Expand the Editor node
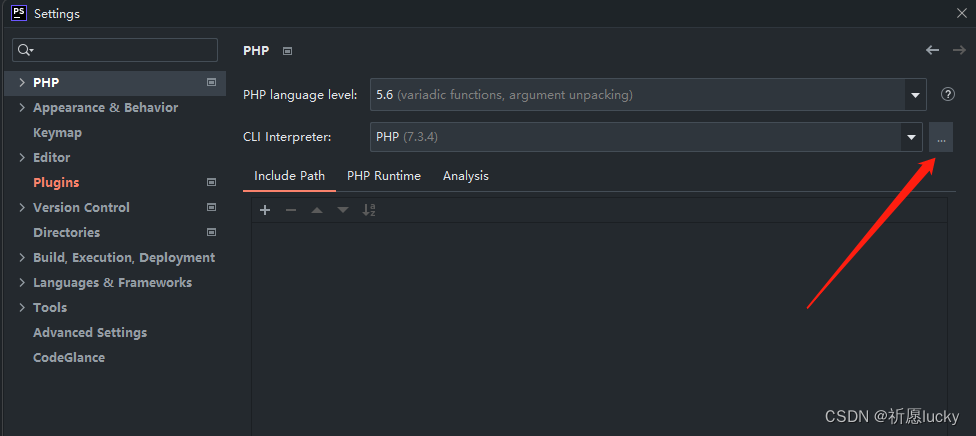Screen dimensions: 976x436 pos(22,158)
